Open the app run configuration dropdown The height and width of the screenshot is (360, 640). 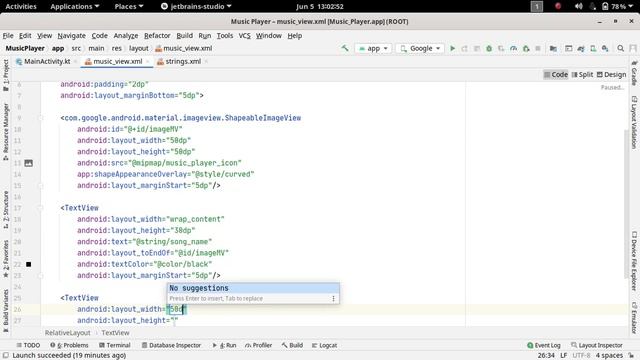373,48
